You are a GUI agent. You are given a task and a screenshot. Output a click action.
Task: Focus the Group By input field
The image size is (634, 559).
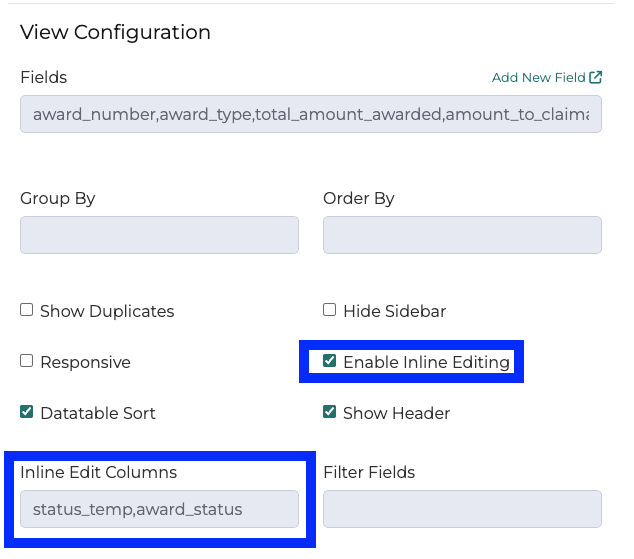click(x=159, y=235)
